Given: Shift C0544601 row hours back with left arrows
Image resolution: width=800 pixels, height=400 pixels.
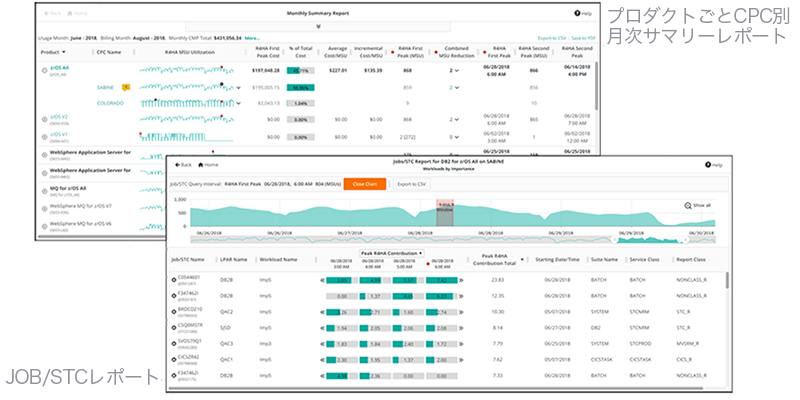Looking at the screenshot, I should click(322, 280).
